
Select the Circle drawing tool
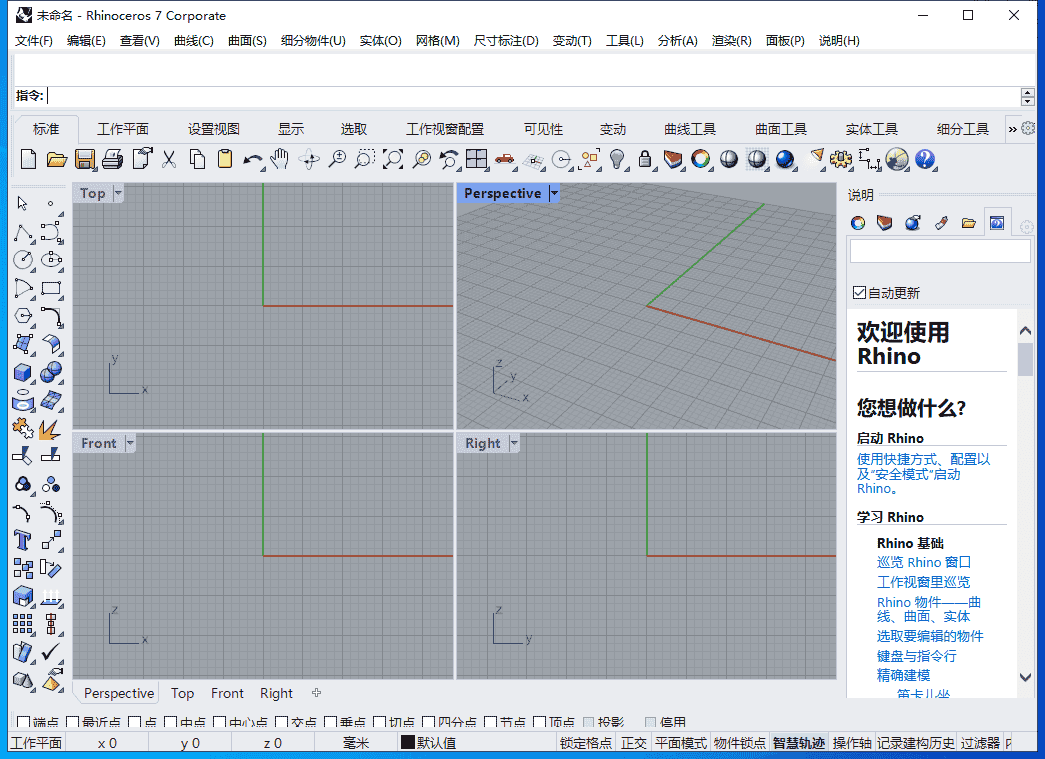tap(22, 260)
